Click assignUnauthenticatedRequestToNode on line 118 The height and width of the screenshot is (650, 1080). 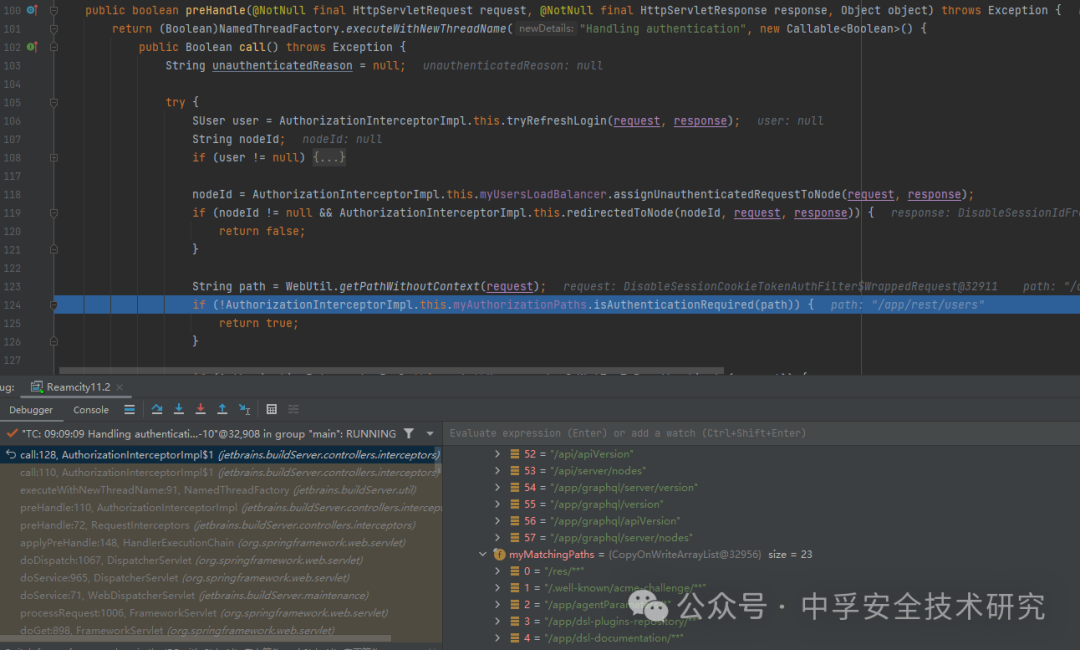pyautogui.click(x=727, y=194)
